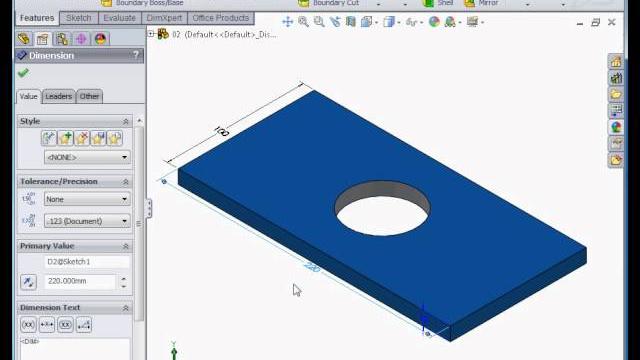This screenshot has height=360, width=640.
Task: Delete a dimension style
Action: coord(82,138)
